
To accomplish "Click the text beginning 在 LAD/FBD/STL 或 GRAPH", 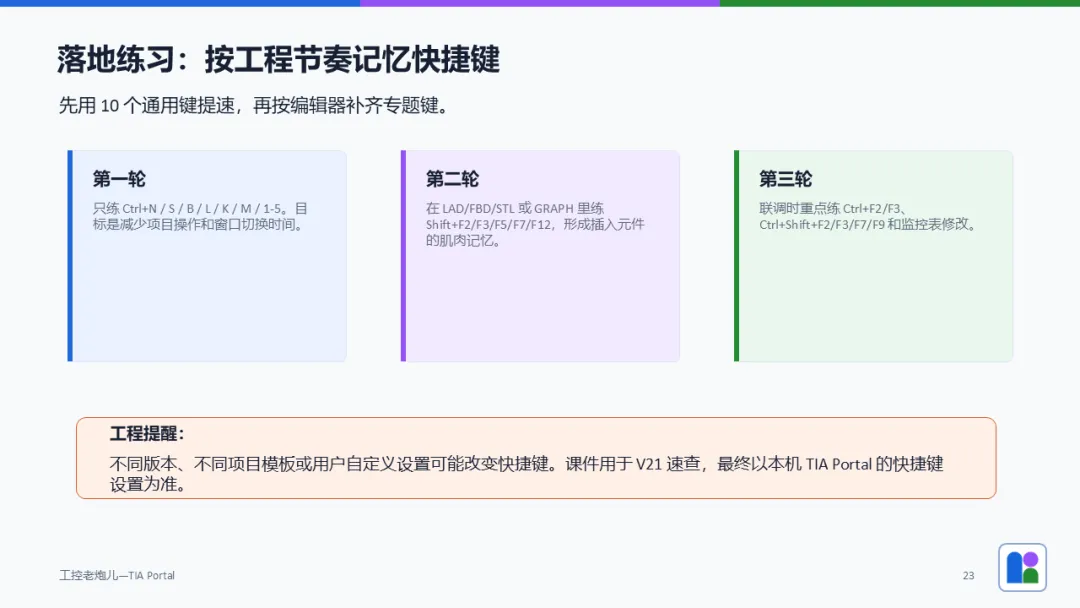I will (535, 224).
